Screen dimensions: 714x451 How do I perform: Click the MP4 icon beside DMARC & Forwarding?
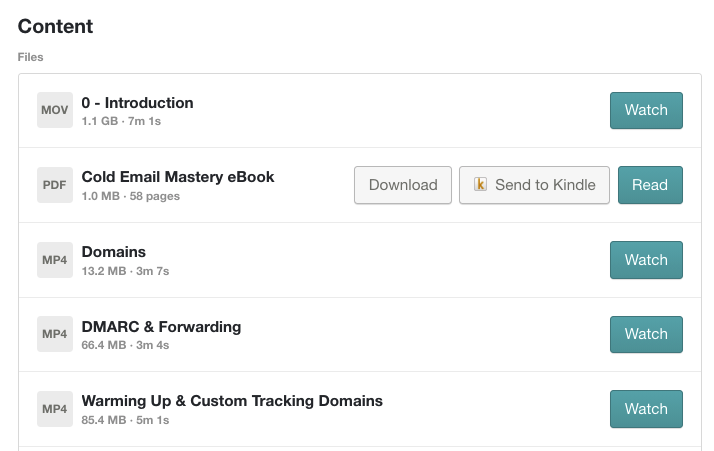(55, 334)
